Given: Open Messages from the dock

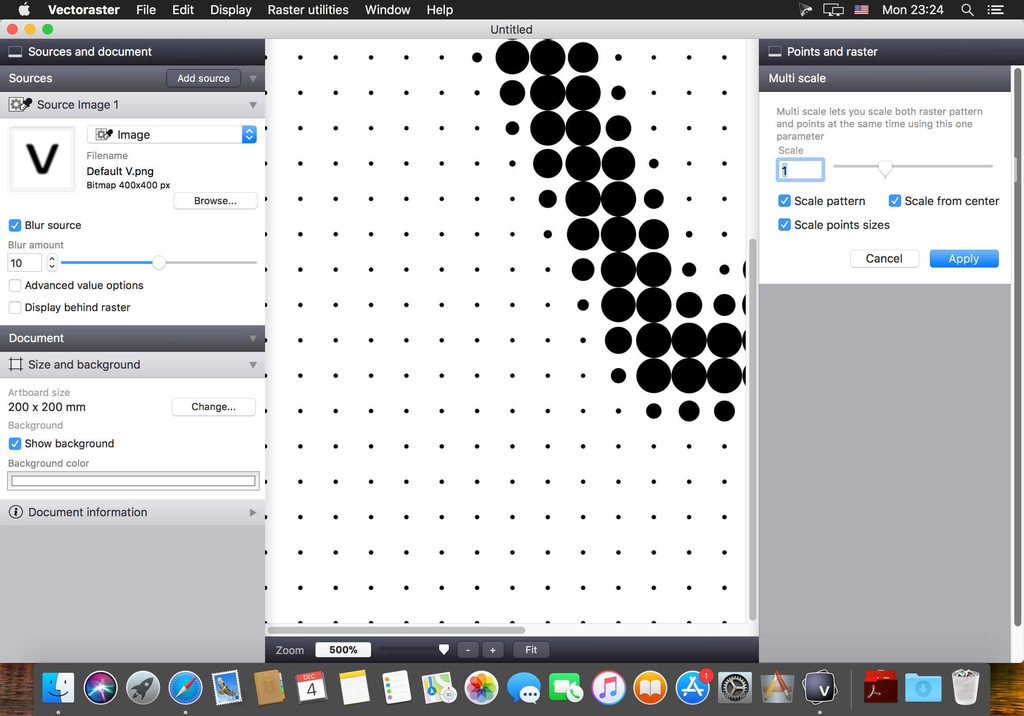Looking at the screenshot, I should [524, 688].
